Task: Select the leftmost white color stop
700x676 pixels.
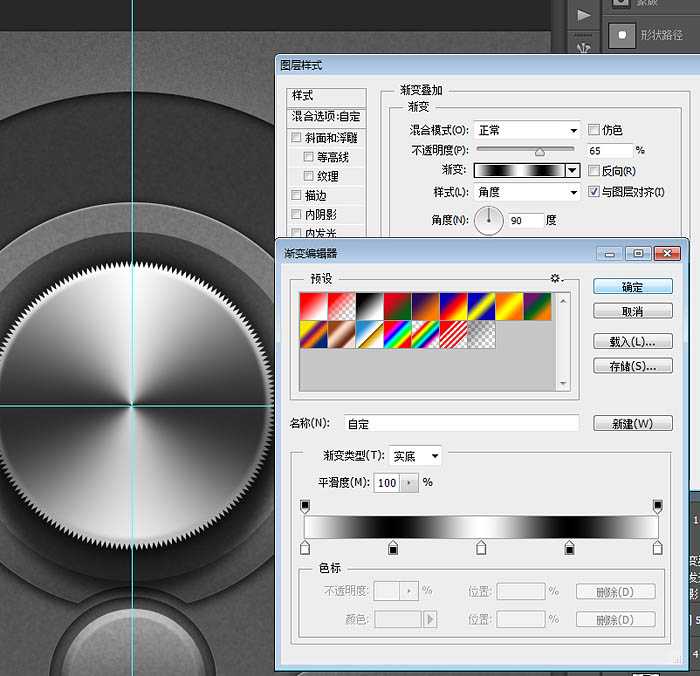Action: pos(305,547)
